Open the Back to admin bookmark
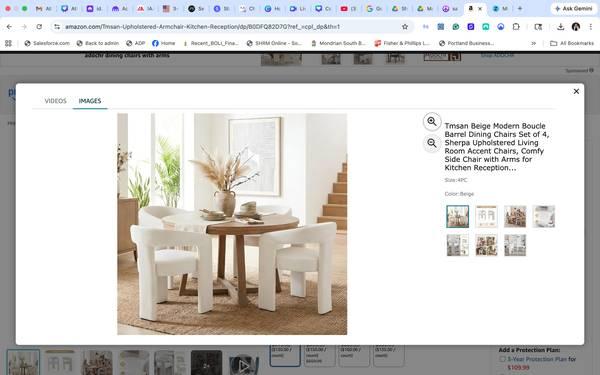The height and width of the screenshot is (375, 600). (98, 43)
